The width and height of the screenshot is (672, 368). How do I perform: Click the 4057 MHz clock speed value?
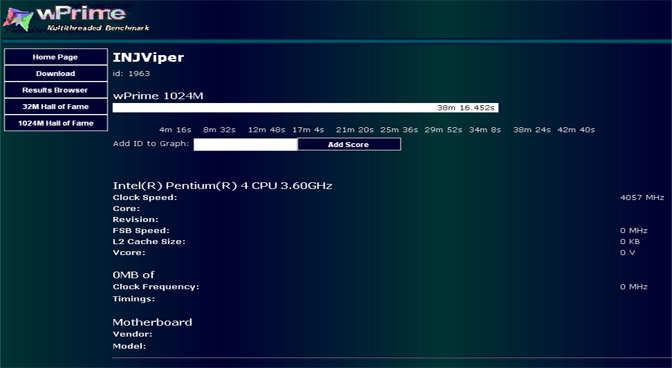coord(642,197)
